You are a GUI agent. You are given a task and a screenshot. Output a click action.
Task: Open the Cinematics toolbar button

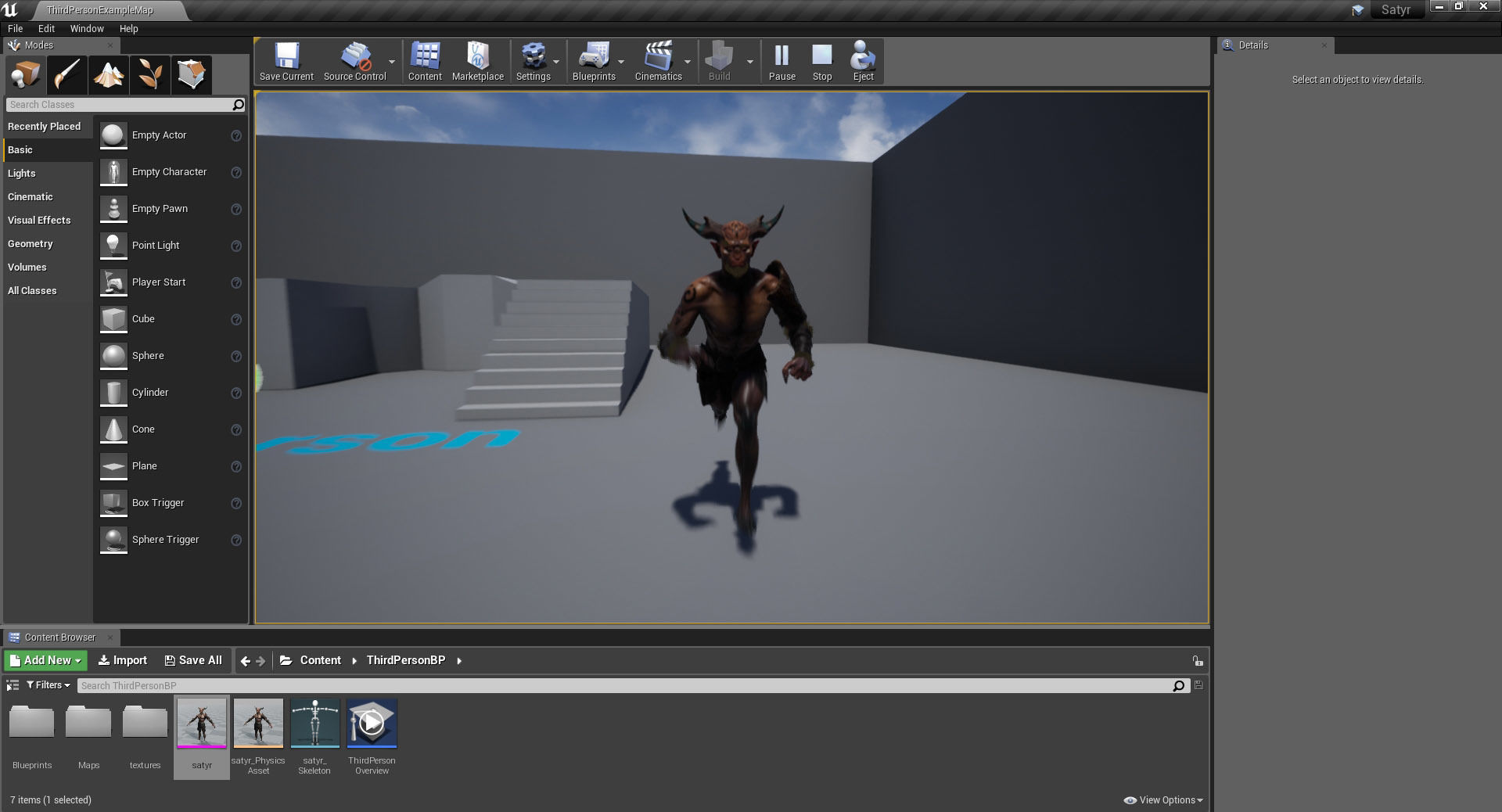pyautogui.click(x=658, y=62)
